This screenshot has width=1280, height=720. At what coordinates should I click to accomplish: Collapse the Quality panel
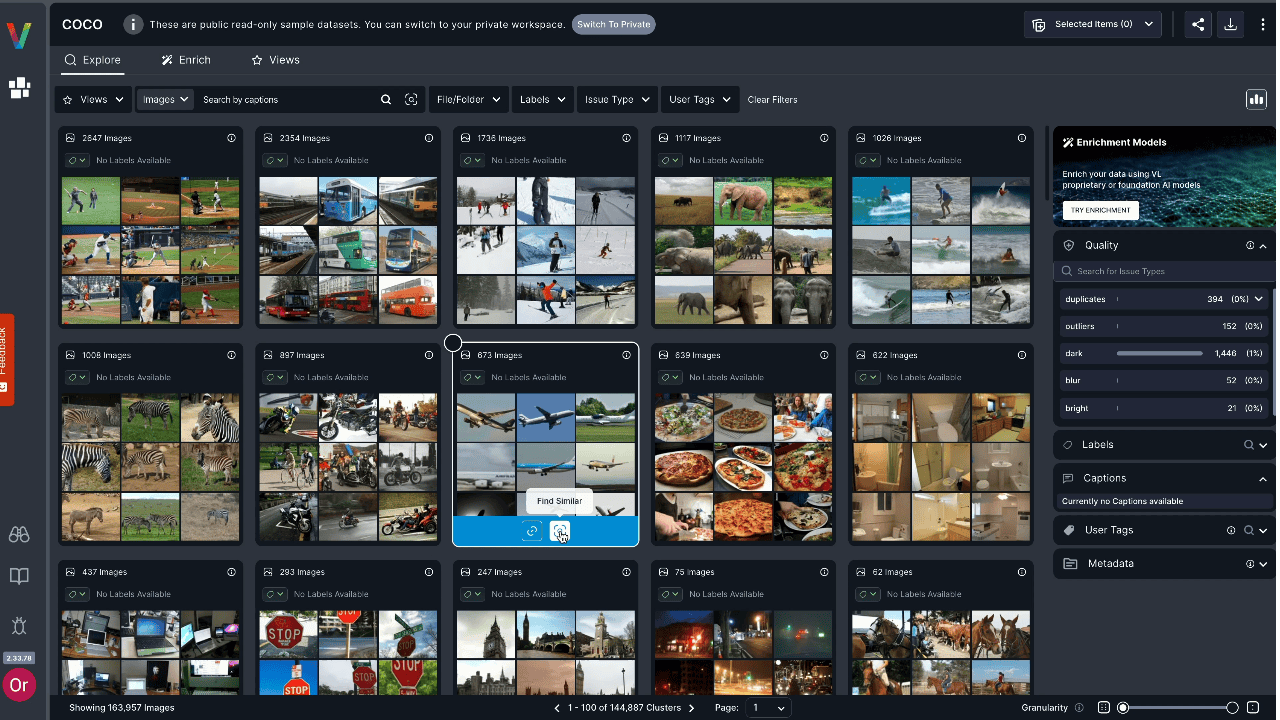[x=1263, y=245]
